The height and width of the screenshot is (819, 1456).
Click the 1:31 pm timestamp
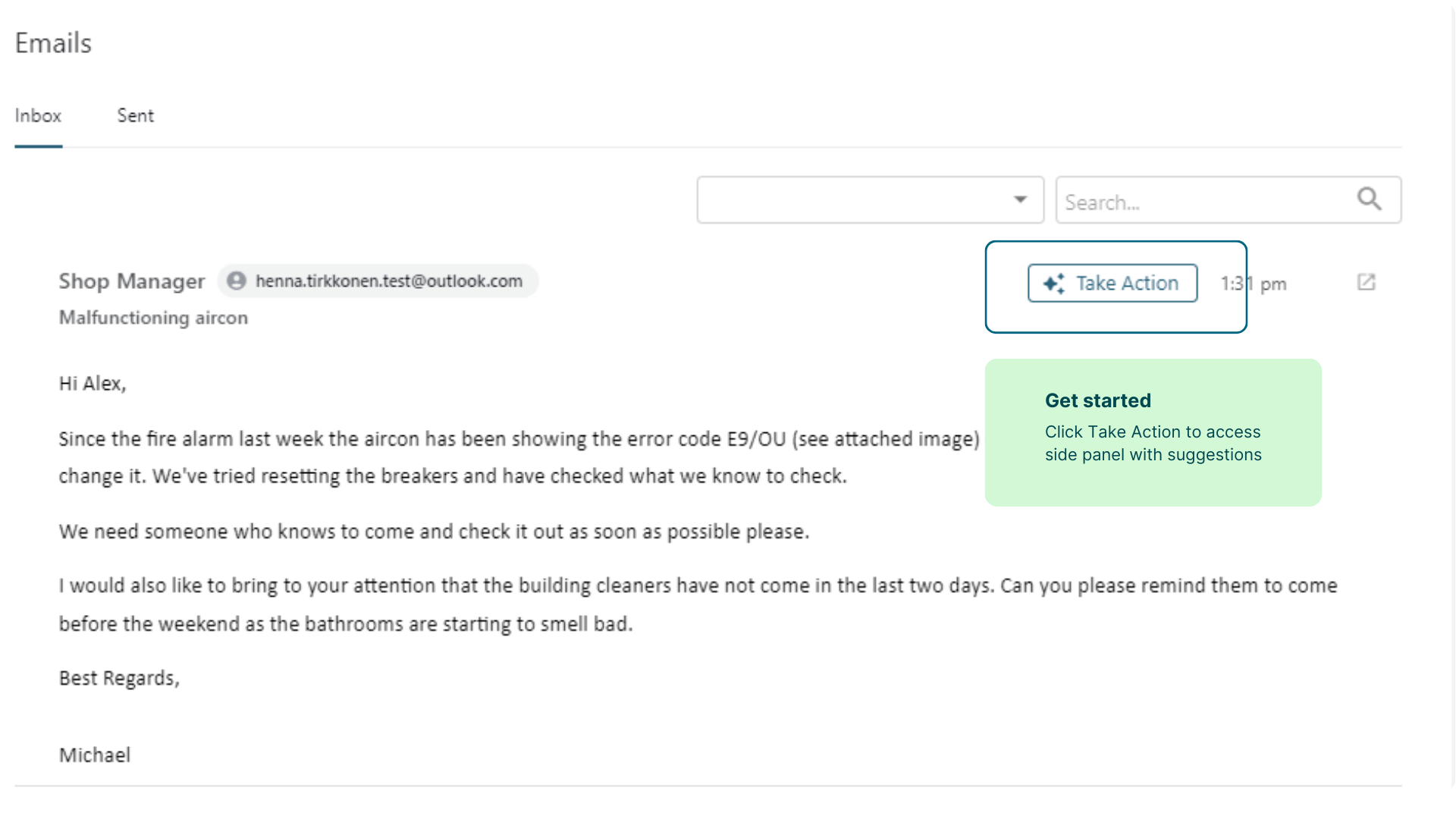tap(1254, 284)
